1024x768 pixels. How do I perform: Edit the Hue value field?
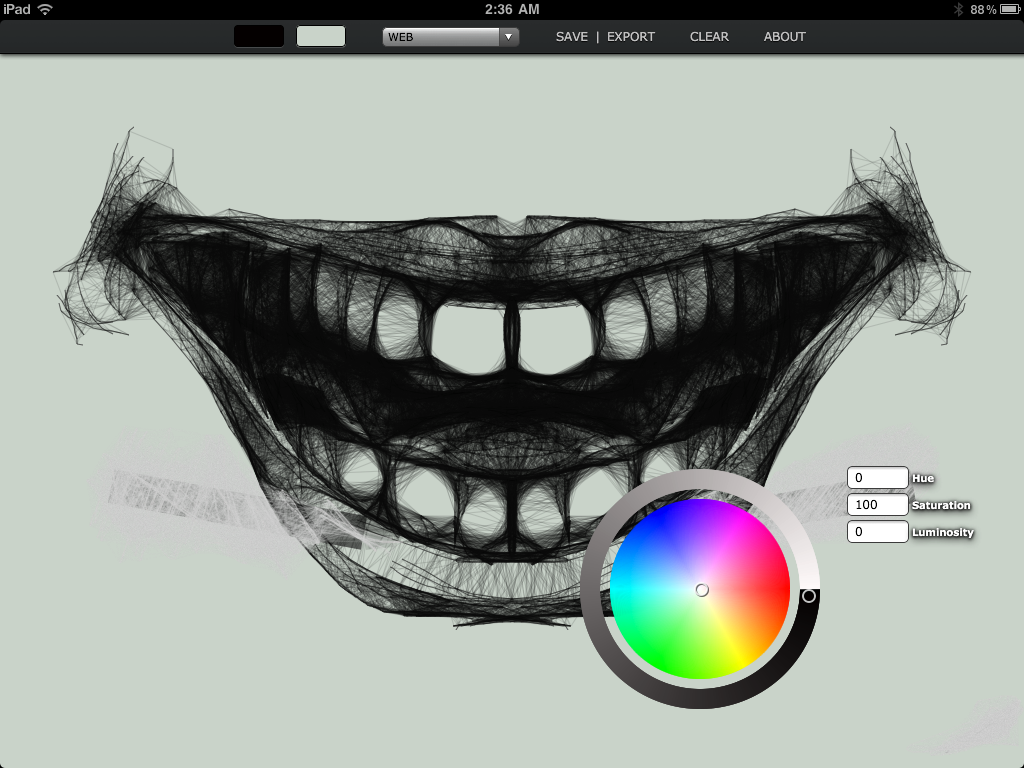tap(877, 478)
